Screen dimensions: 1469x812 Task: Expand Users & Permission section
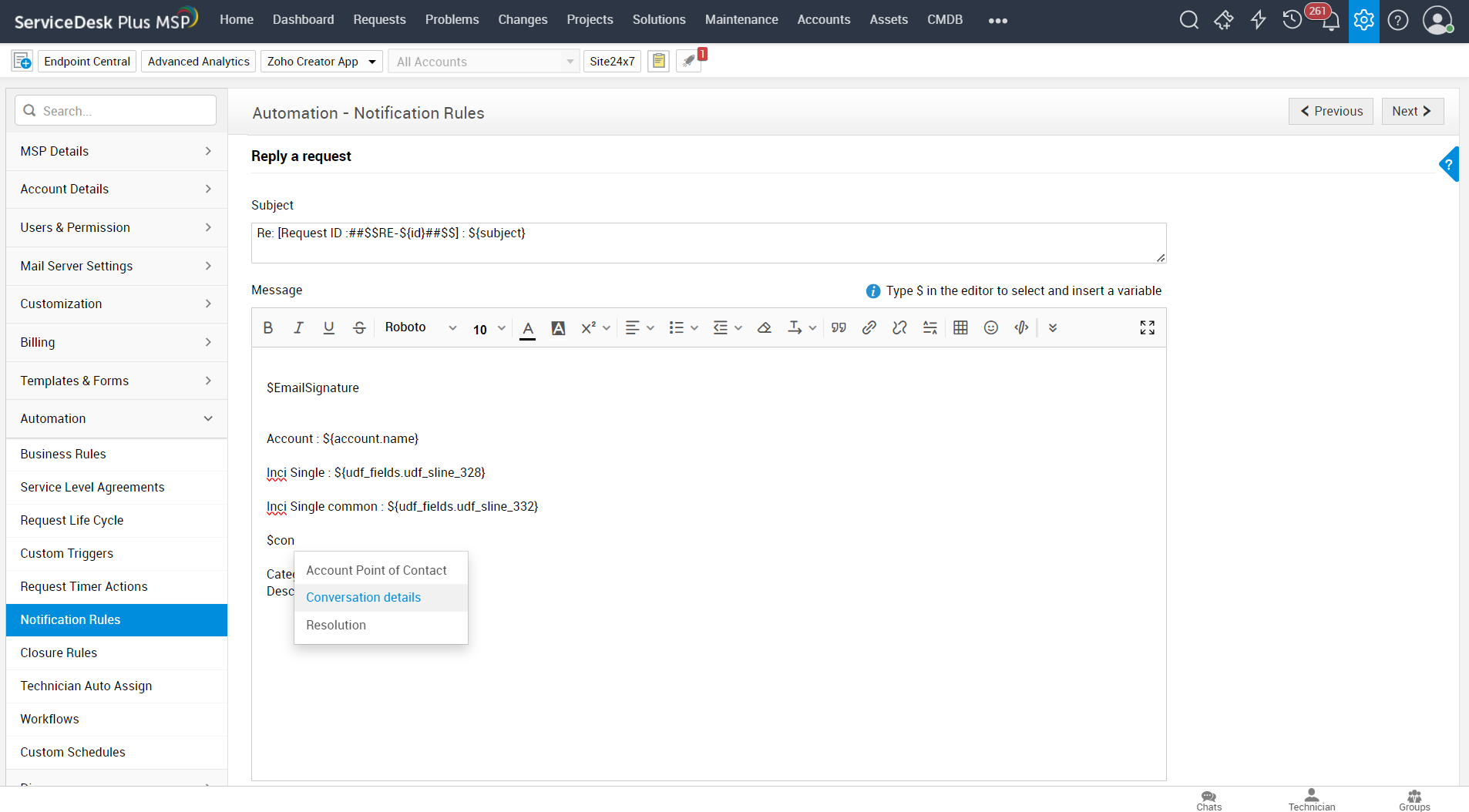pyautogui.click(x=116, y=227)
